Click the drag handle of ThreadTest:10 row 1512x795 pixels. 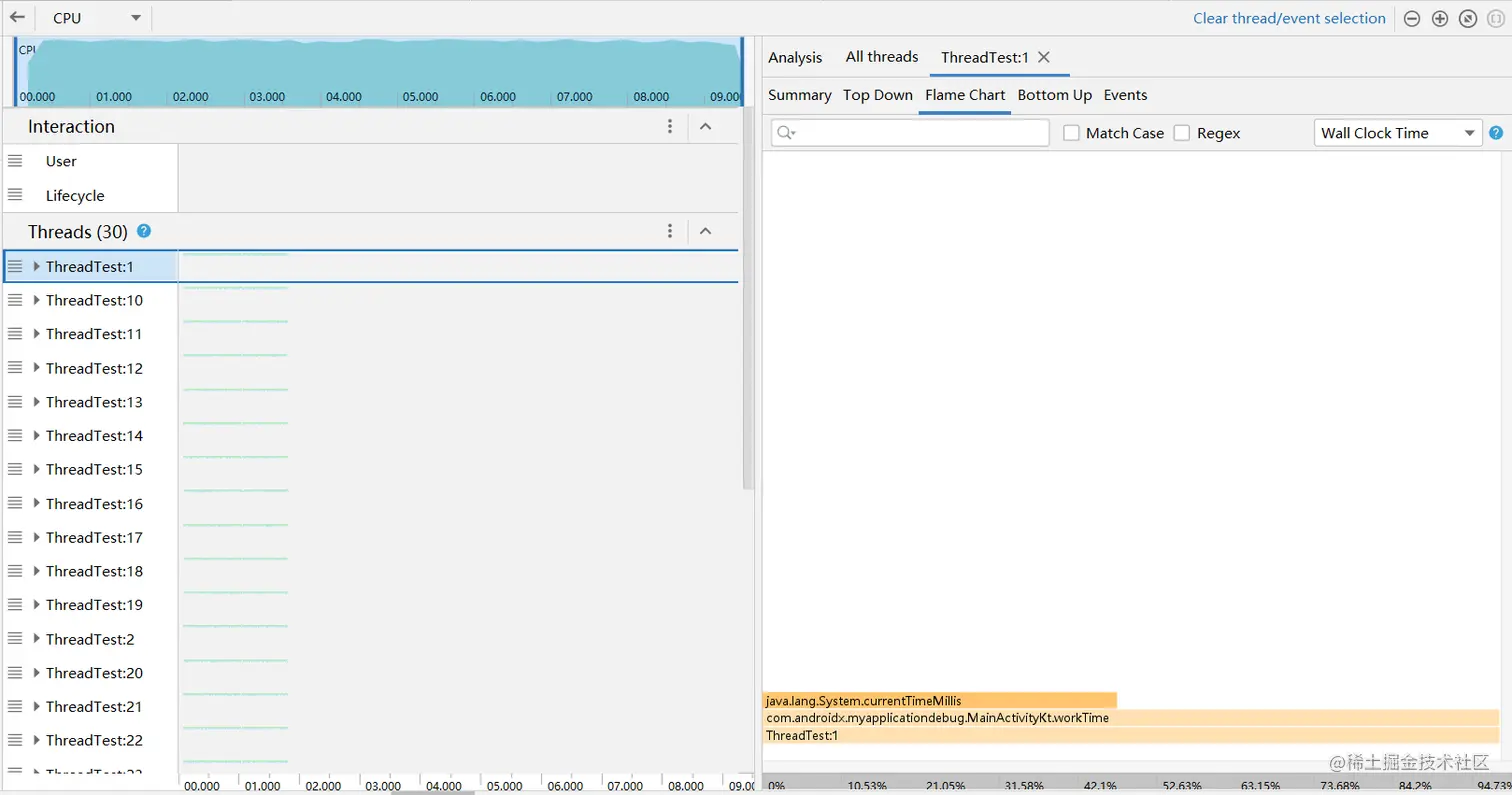pos(15,300)
